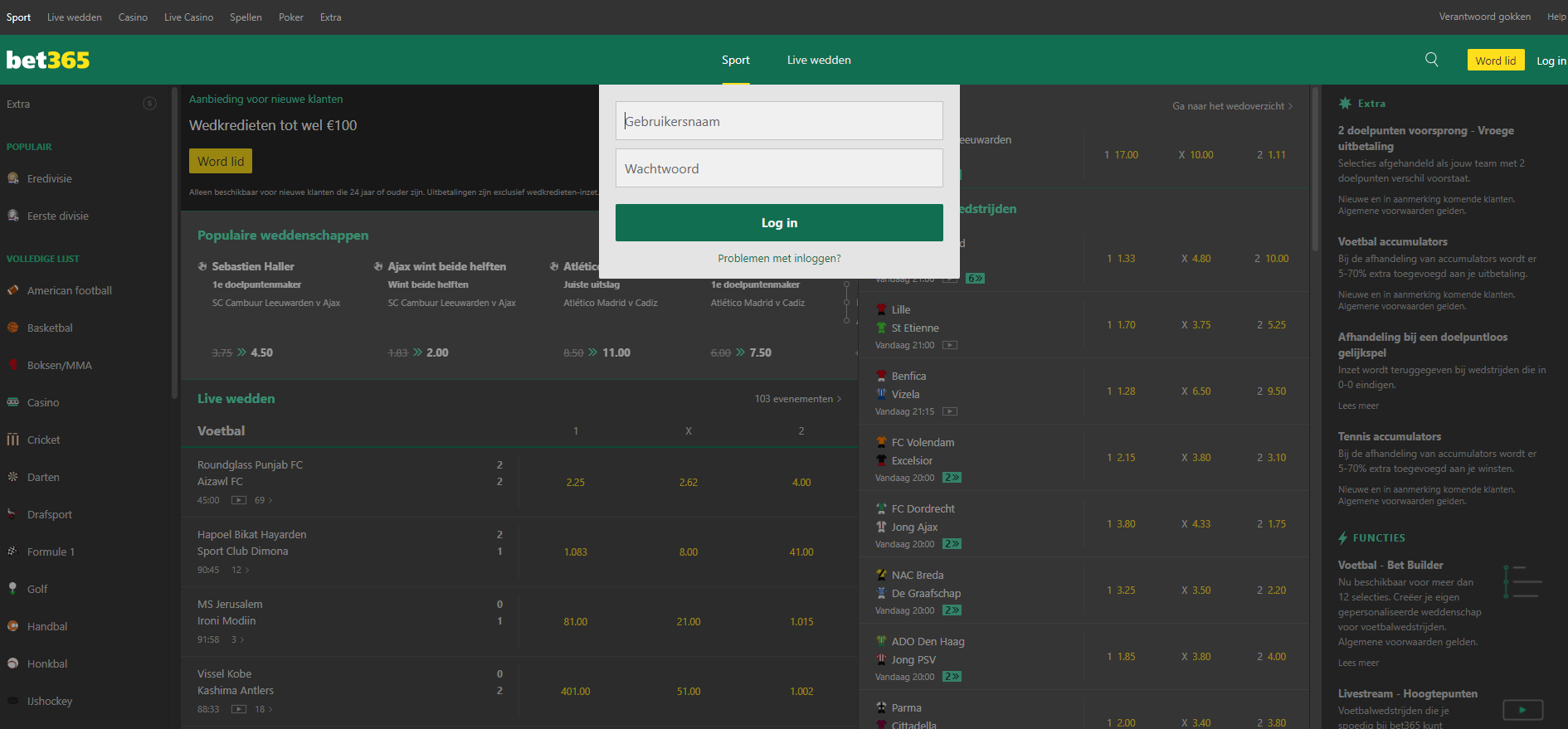Viewport: 1568px width, 729px height.
Task: Select the Handbal icon
Action: tap(13, 626)
